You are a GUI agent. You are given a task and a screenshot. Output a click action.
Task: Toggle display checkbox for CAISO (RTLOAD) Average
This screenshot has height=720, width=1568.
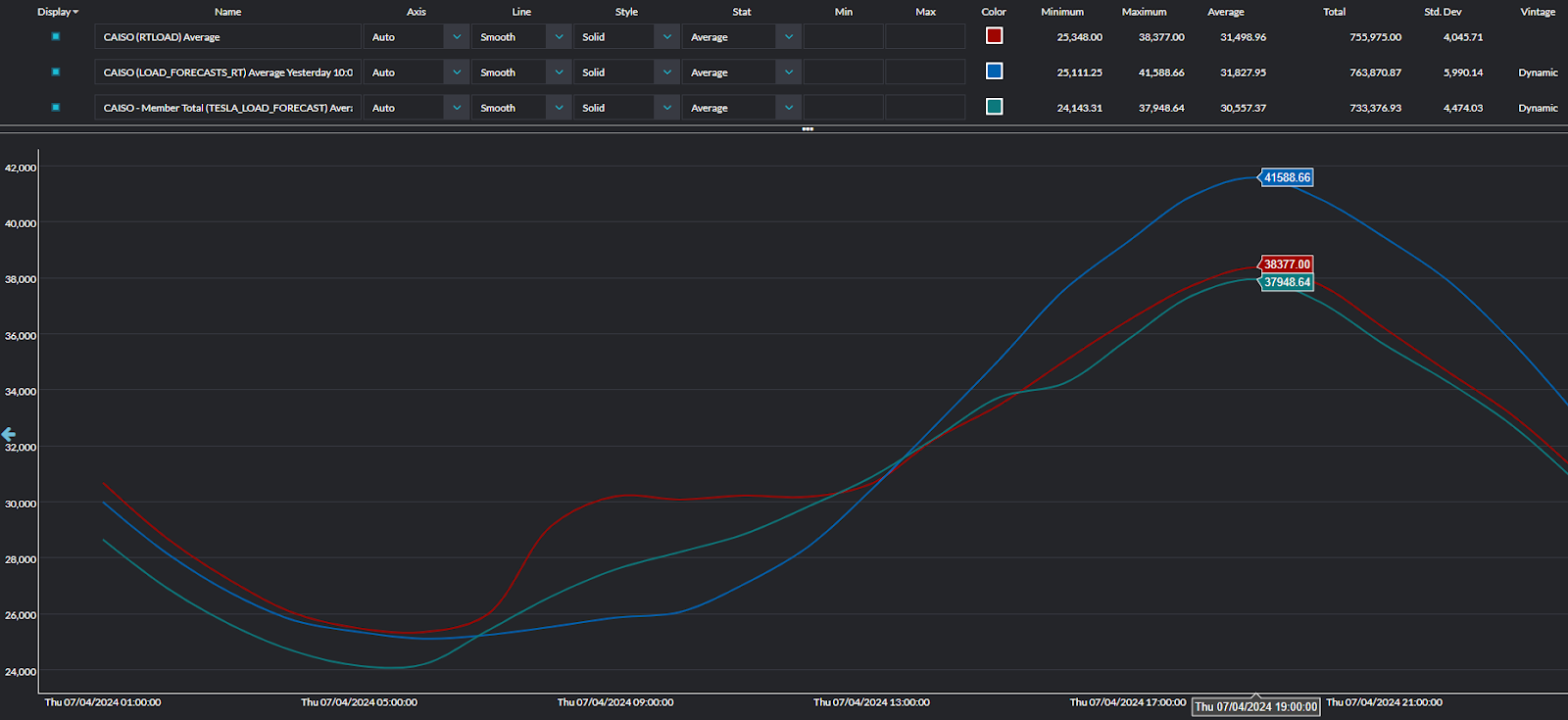click(x=56, y=36)
